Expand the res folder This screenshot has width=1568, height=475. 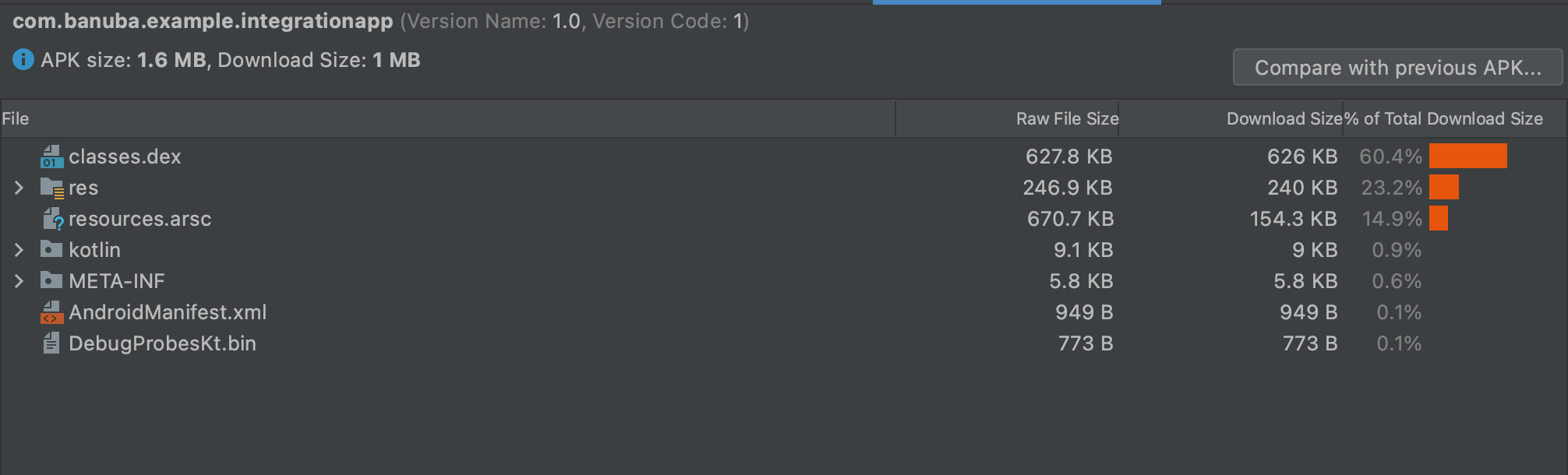point(19,188)
